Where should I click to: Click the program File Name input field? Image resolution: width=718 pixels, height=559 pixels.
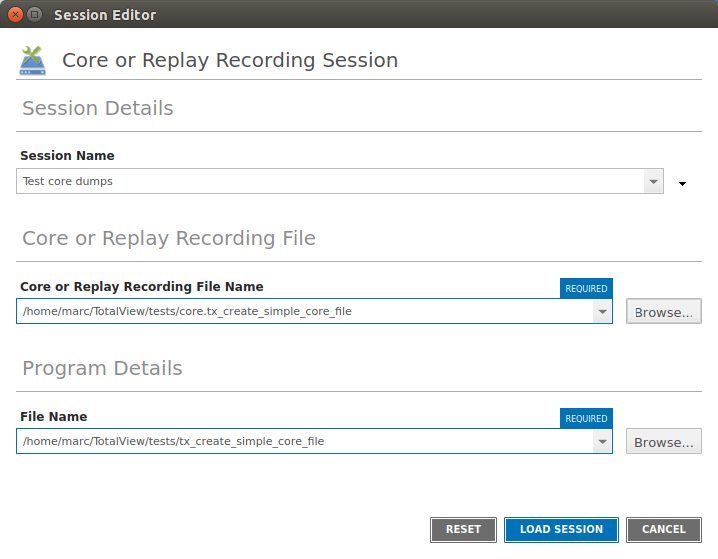point(305,442)
